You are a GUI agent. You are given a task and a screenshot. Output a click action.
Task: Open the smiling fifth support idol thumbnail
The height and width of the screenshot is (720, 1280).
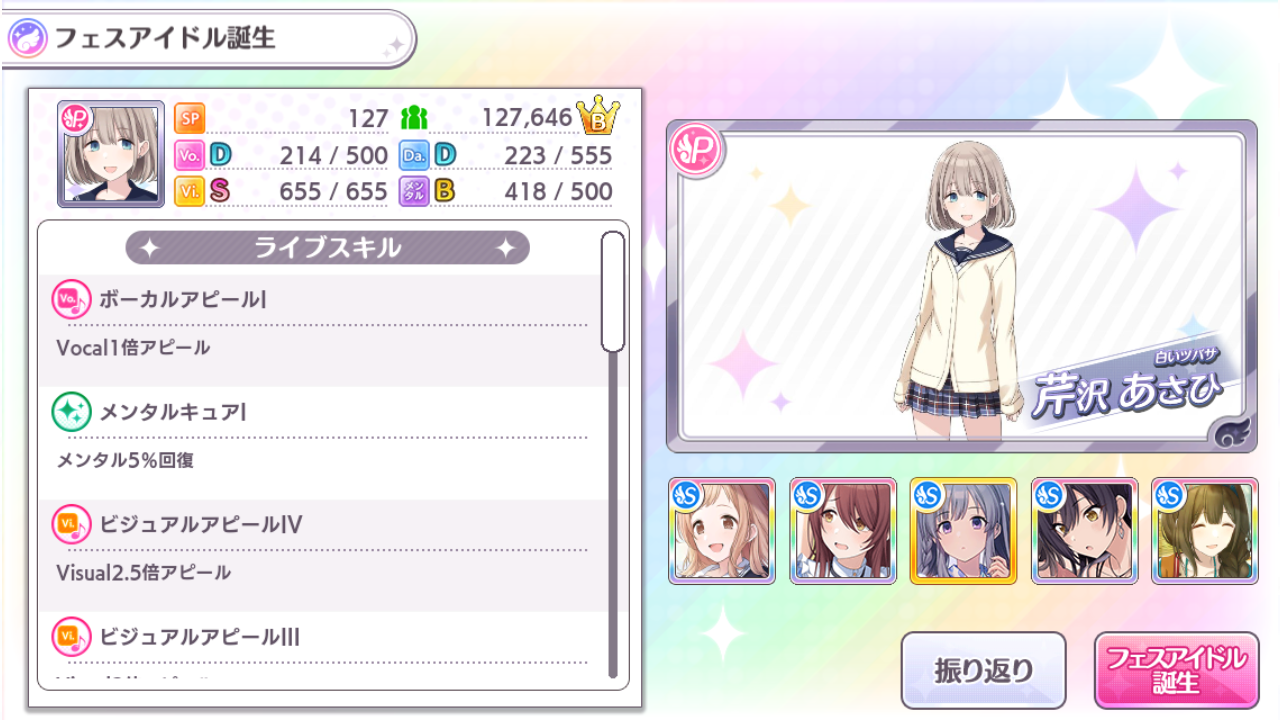[1205, 531]
